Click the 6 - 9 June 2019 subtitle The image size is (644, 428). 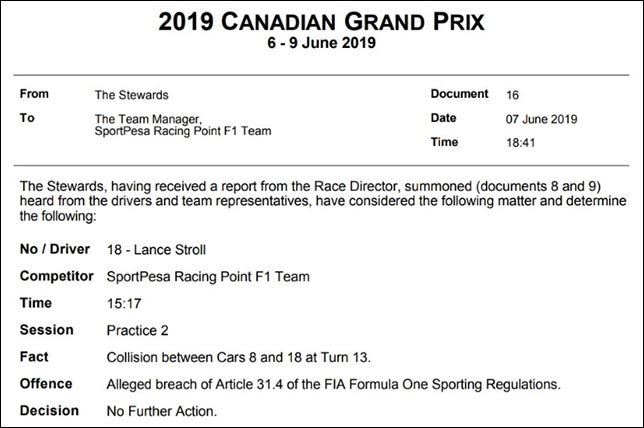[x=322, y=46]
